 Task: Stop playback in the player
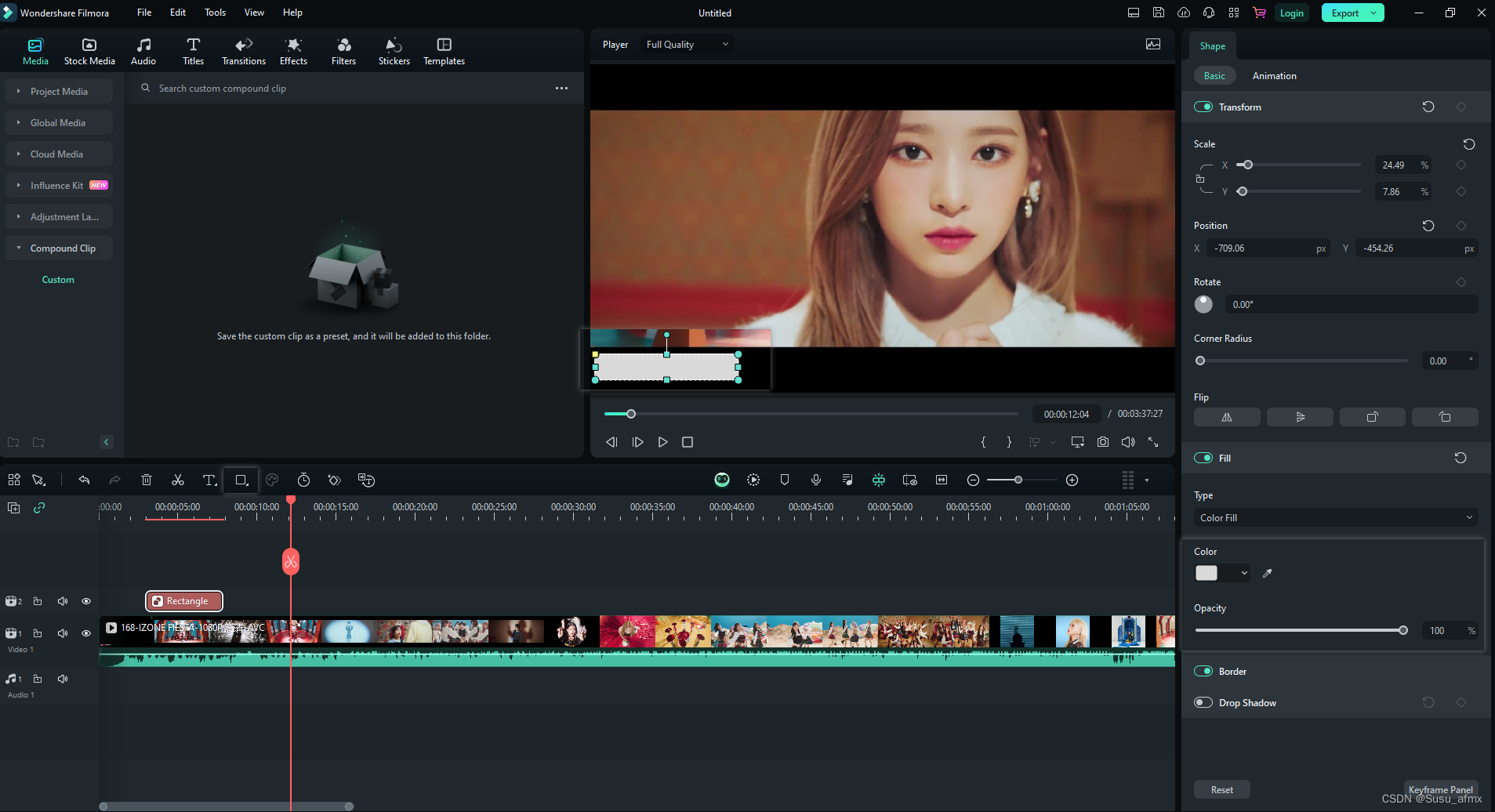688,442
